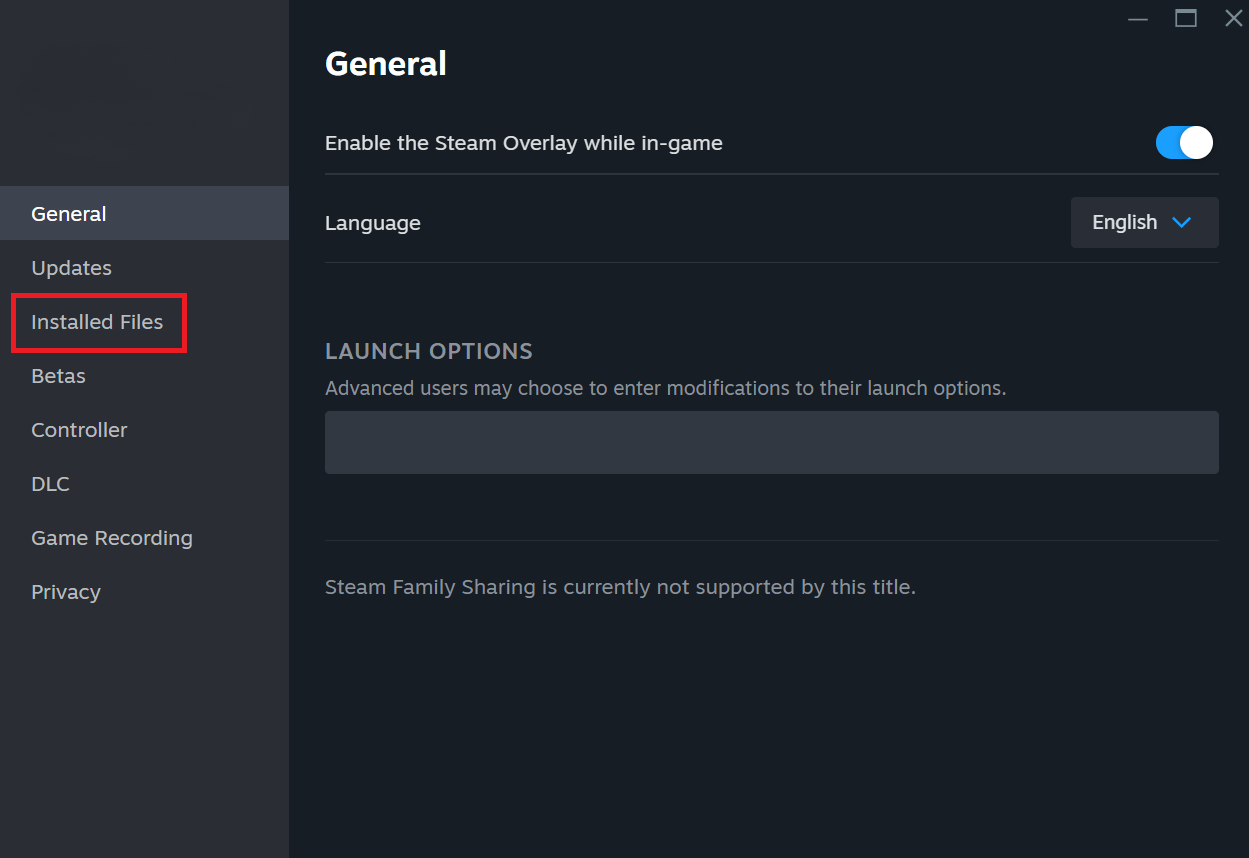Open Controller settings in sidebar
Viewport: 1249px width, 858px height.
pyautogui.click(x=79, y=430)
